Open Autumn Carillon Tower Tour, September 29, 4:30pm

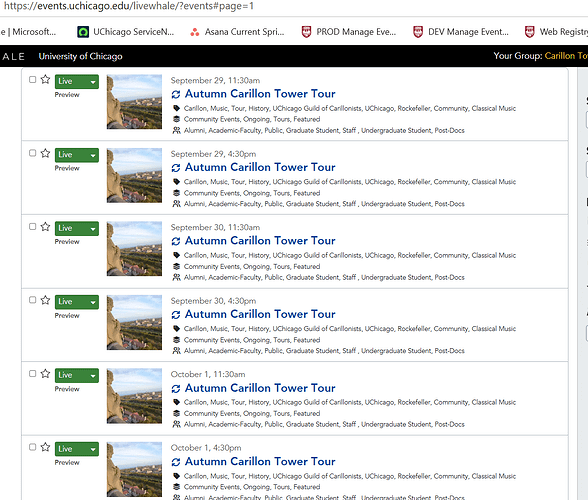point(260,167)
